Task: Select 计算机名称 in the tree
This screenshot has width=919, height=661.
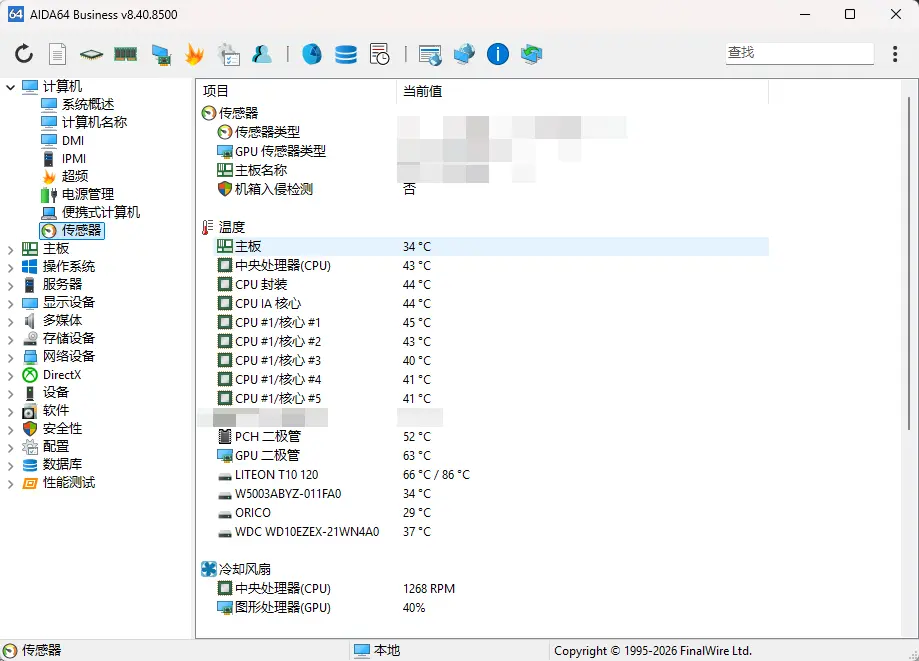Action: tap(94, 122)
